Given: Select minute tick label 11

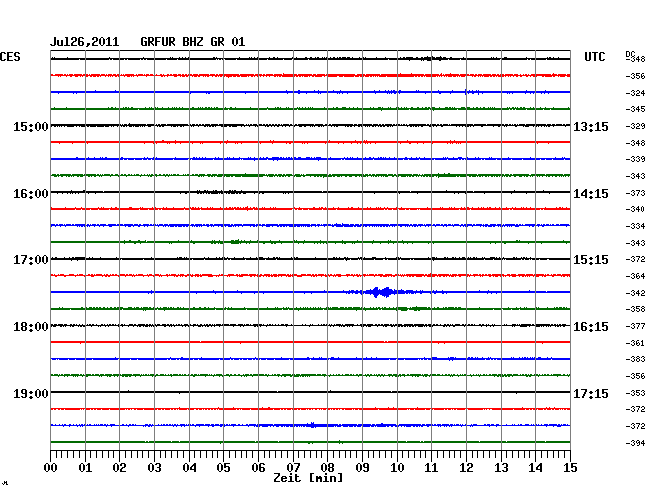Looking at the screenshot, I should (x=431, y=468).
